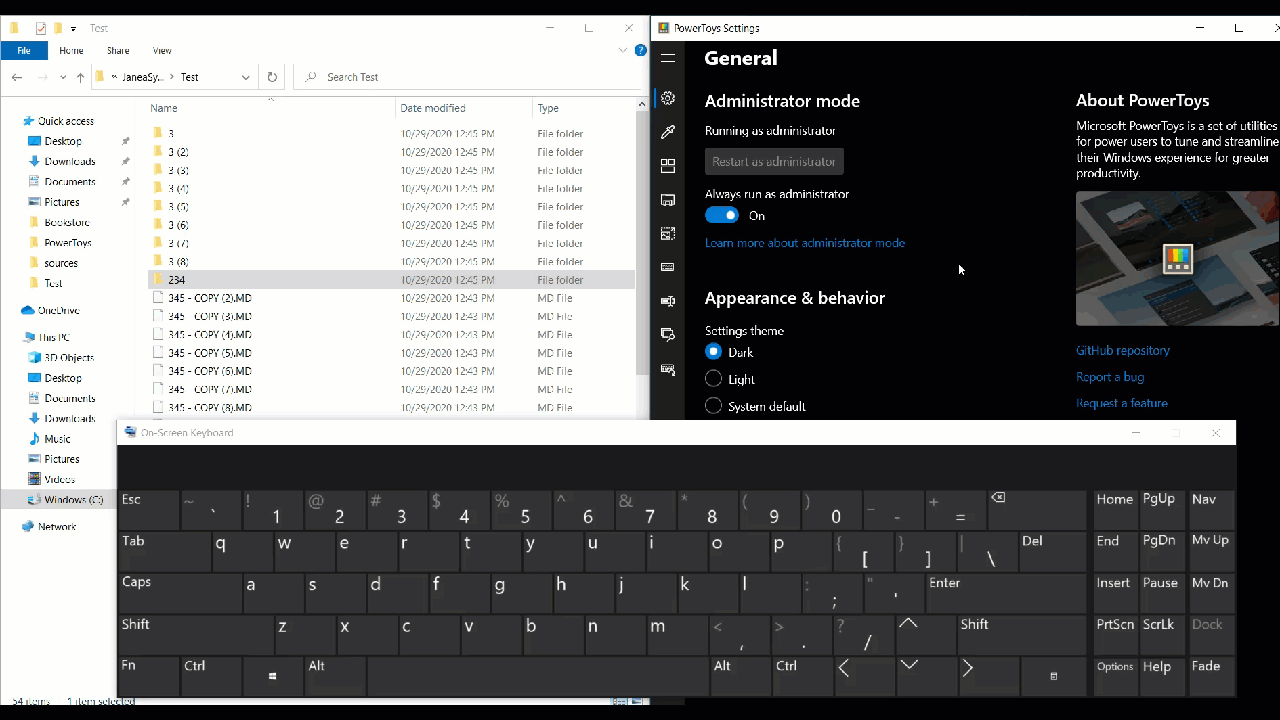Open the Home ribbon tab
This screenshot has width=1280, height=720.
click(x=71, y=50)
